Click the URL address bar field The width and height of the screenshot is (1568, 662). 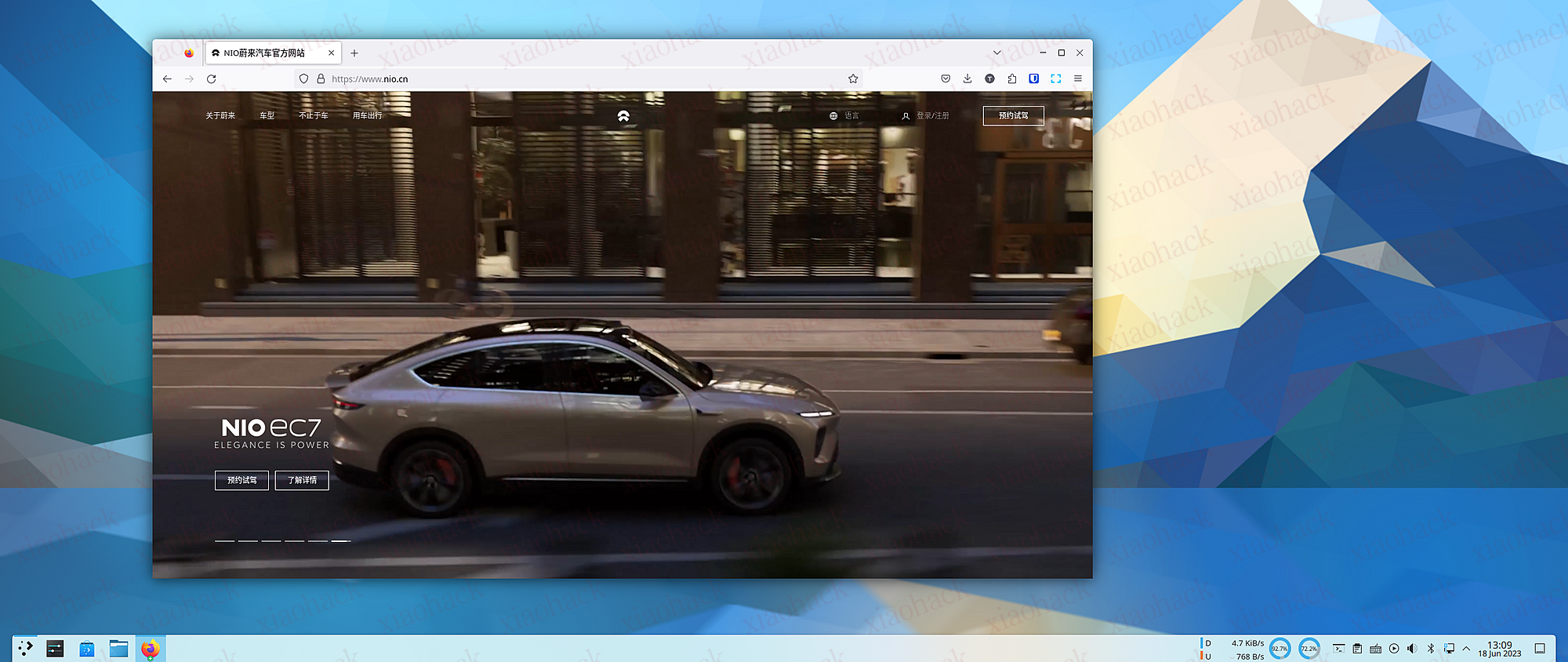point(580,79)
